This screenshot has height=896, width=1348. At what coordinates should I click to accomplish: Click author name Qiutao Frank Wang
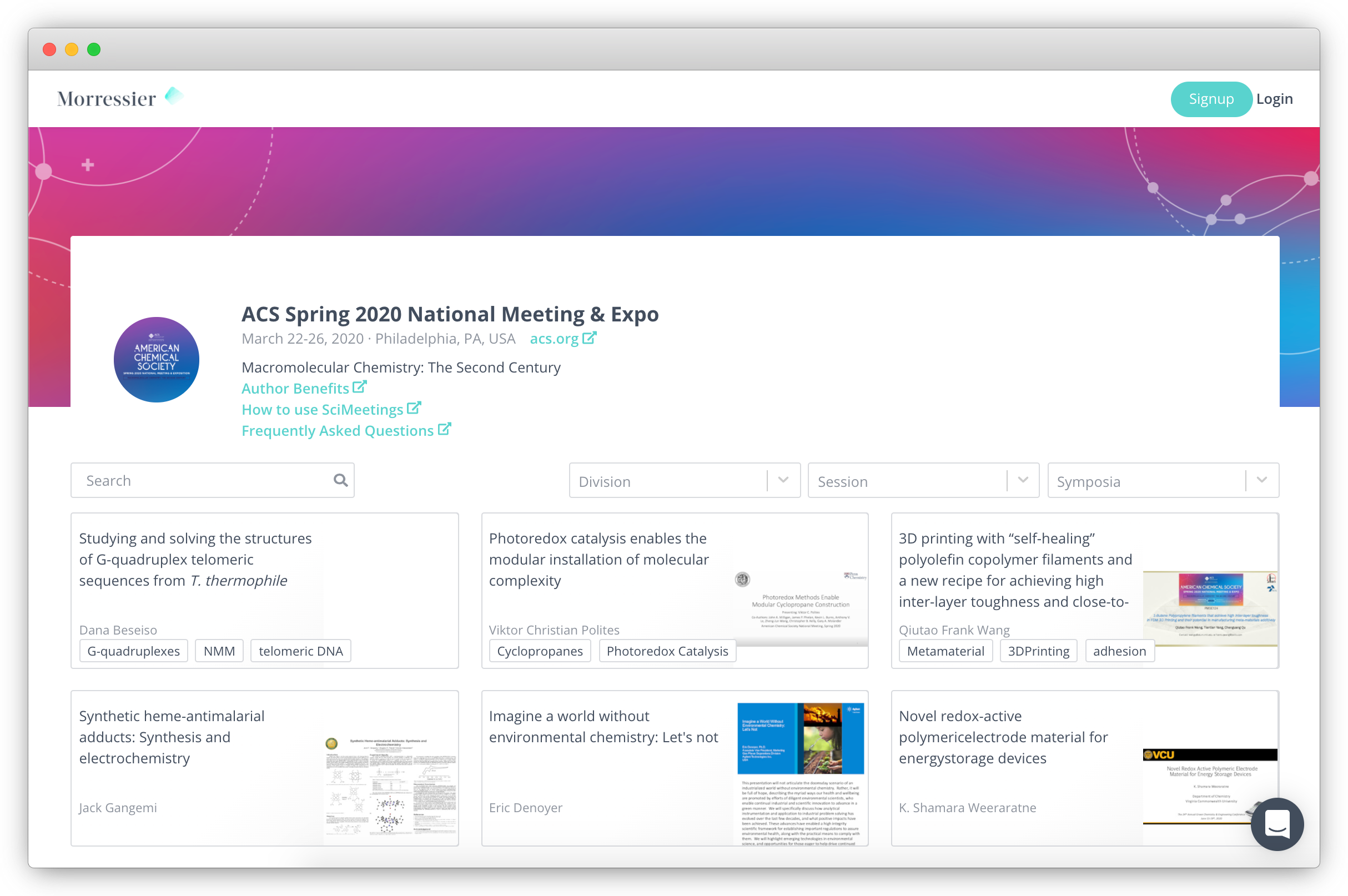pyautogui.click(x=954, y=630)
